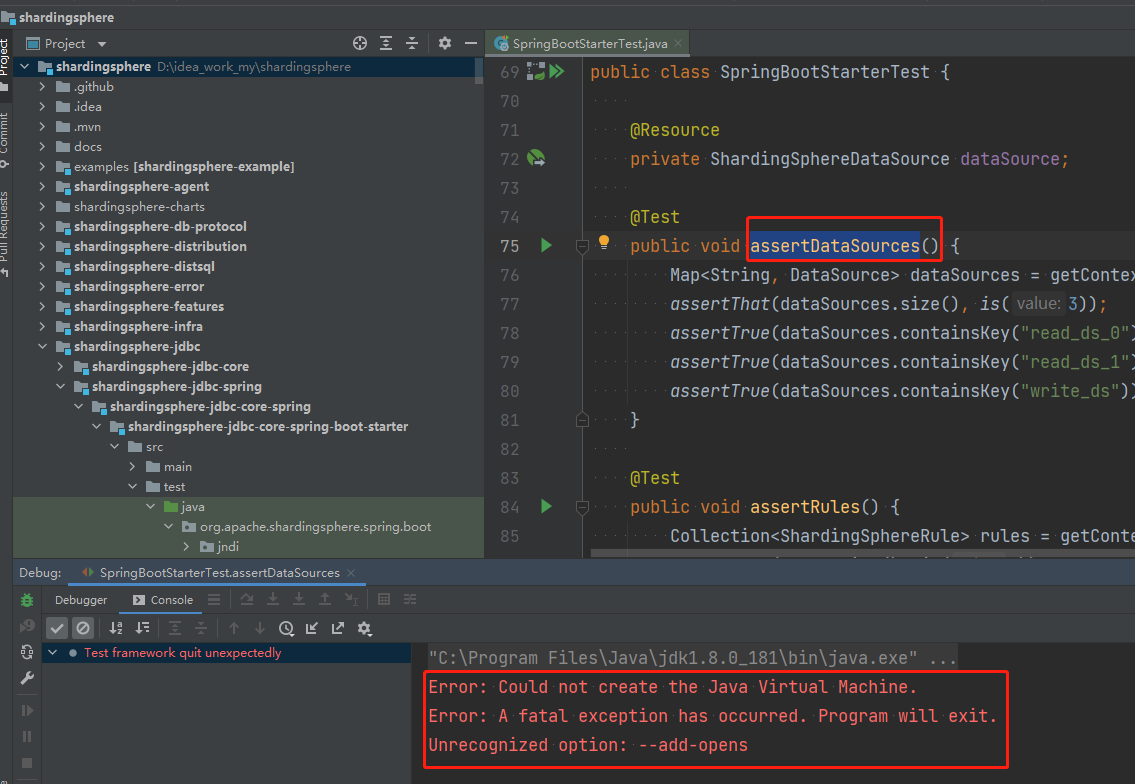The image size is (1135, 784).
Task: Click Next Failed Test down arrow
Action: point(260,628)
